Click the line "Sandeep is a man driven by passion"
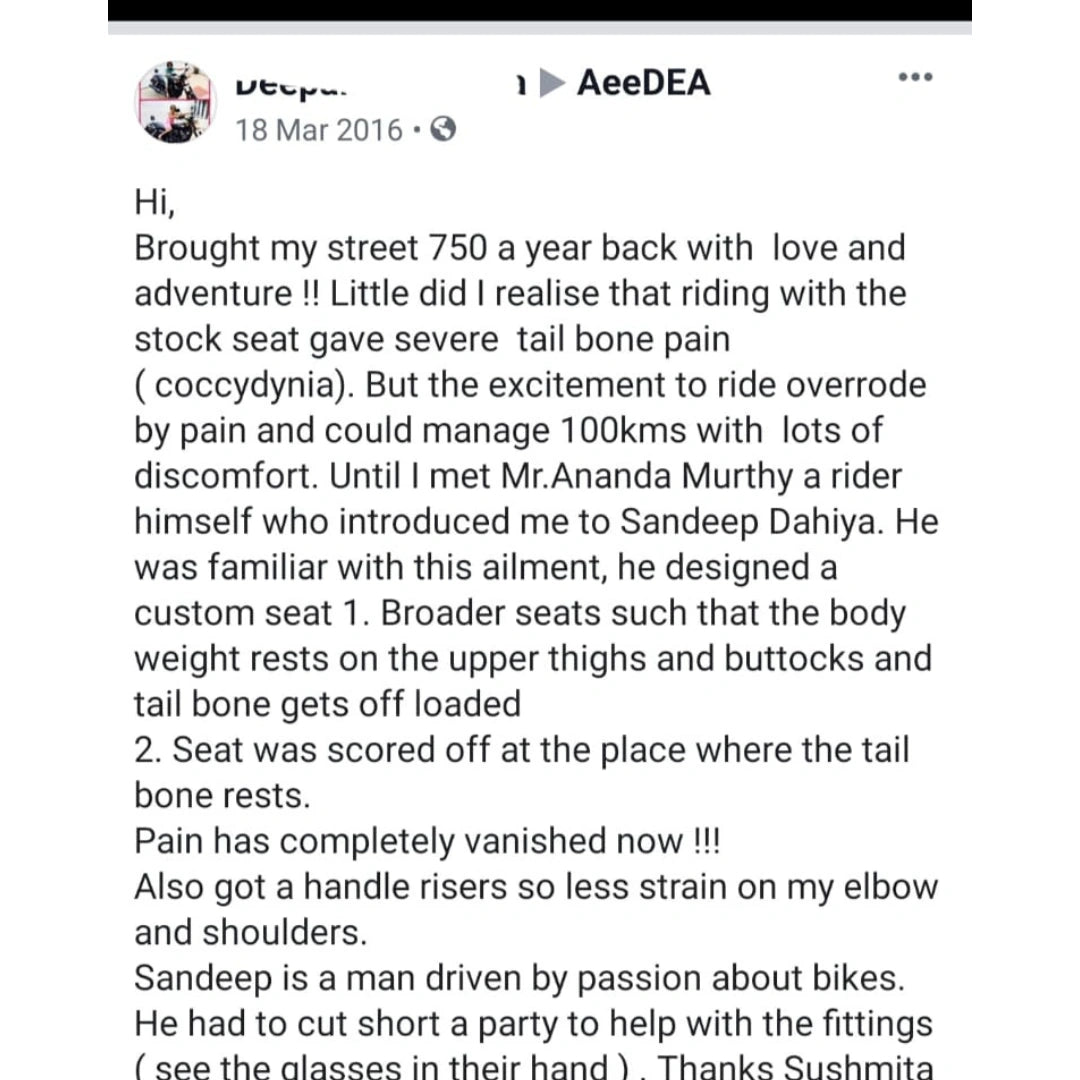This screenshot has width=1080, height=1080. coord(519,978)
